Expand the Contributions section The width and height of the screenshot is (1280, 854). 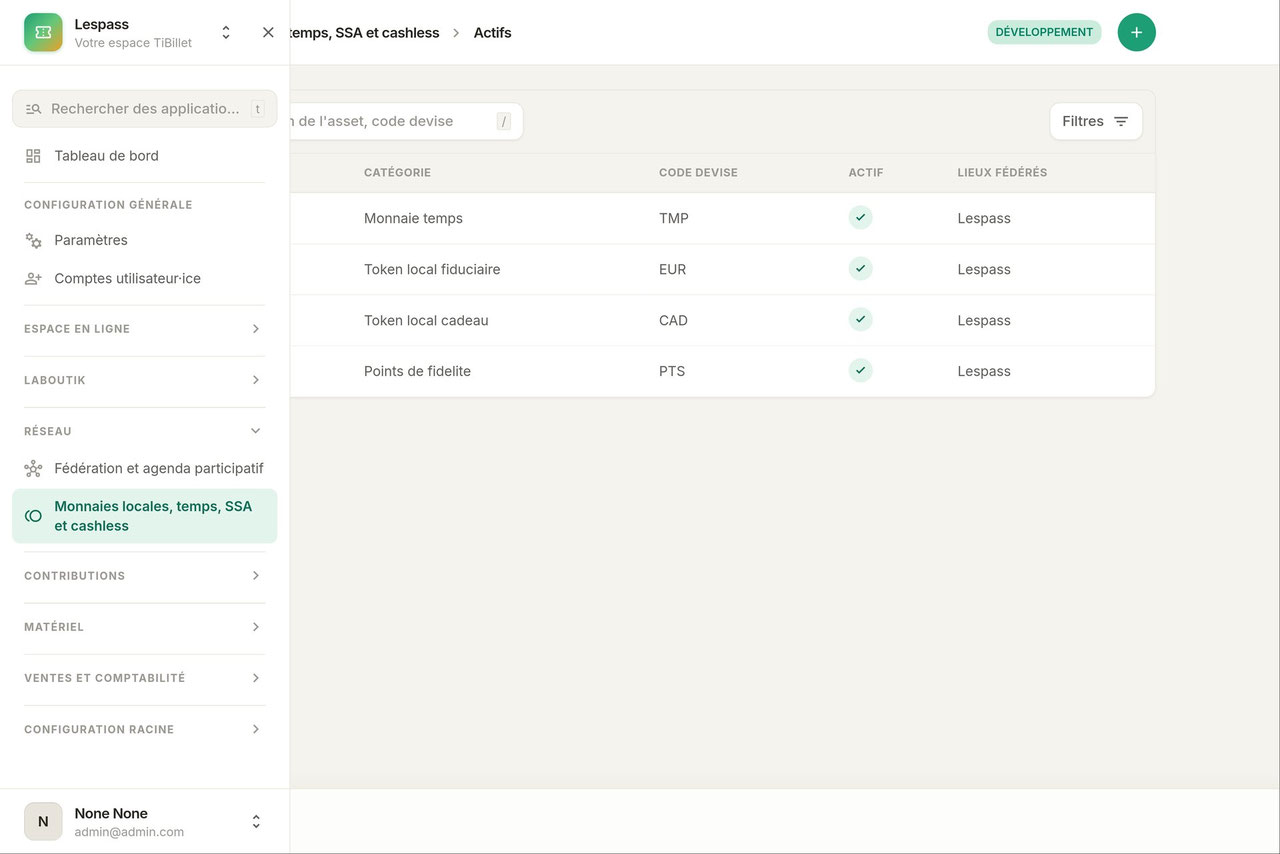point(145,576)
